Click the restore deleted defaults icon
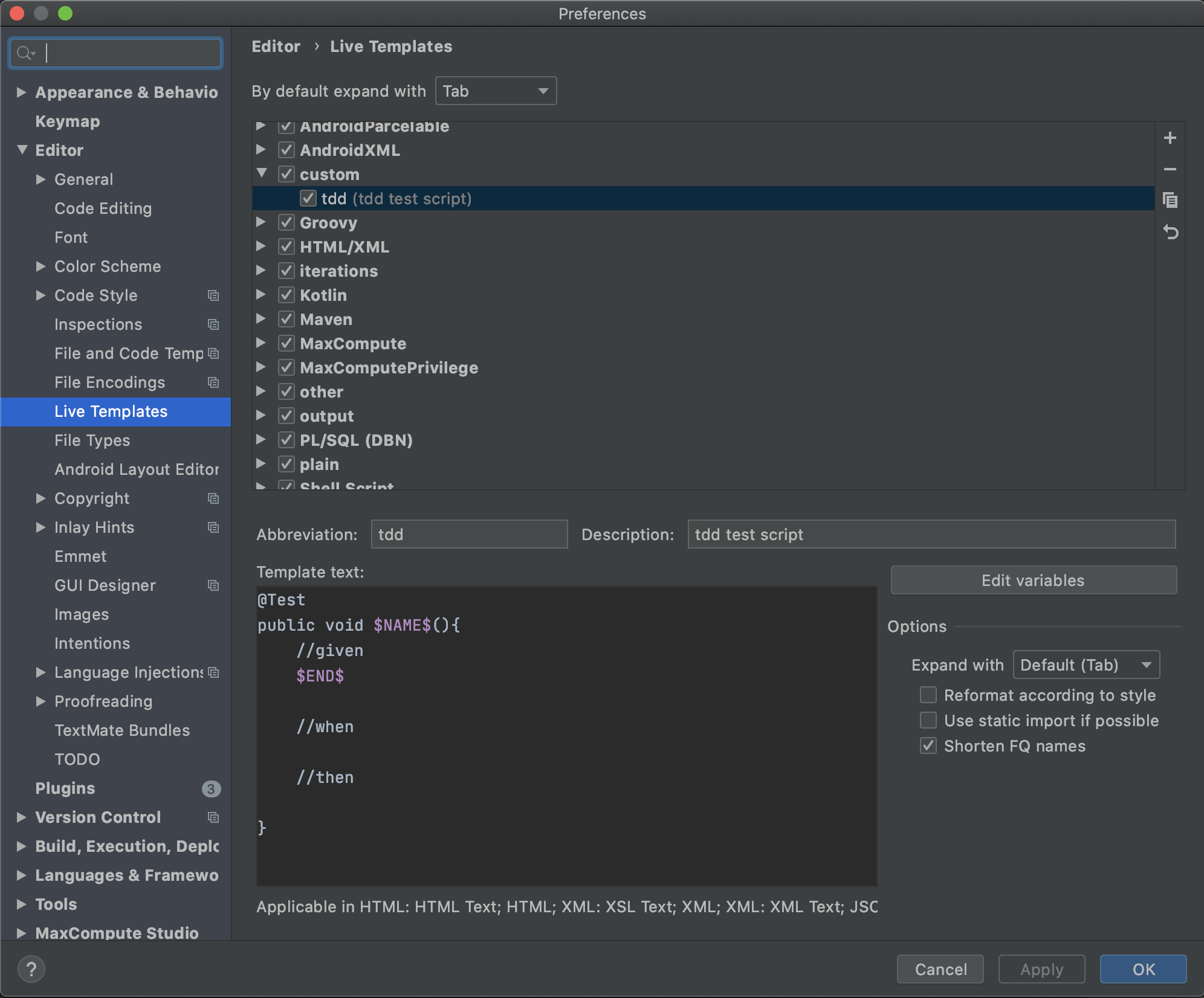 click(1170, 232)
